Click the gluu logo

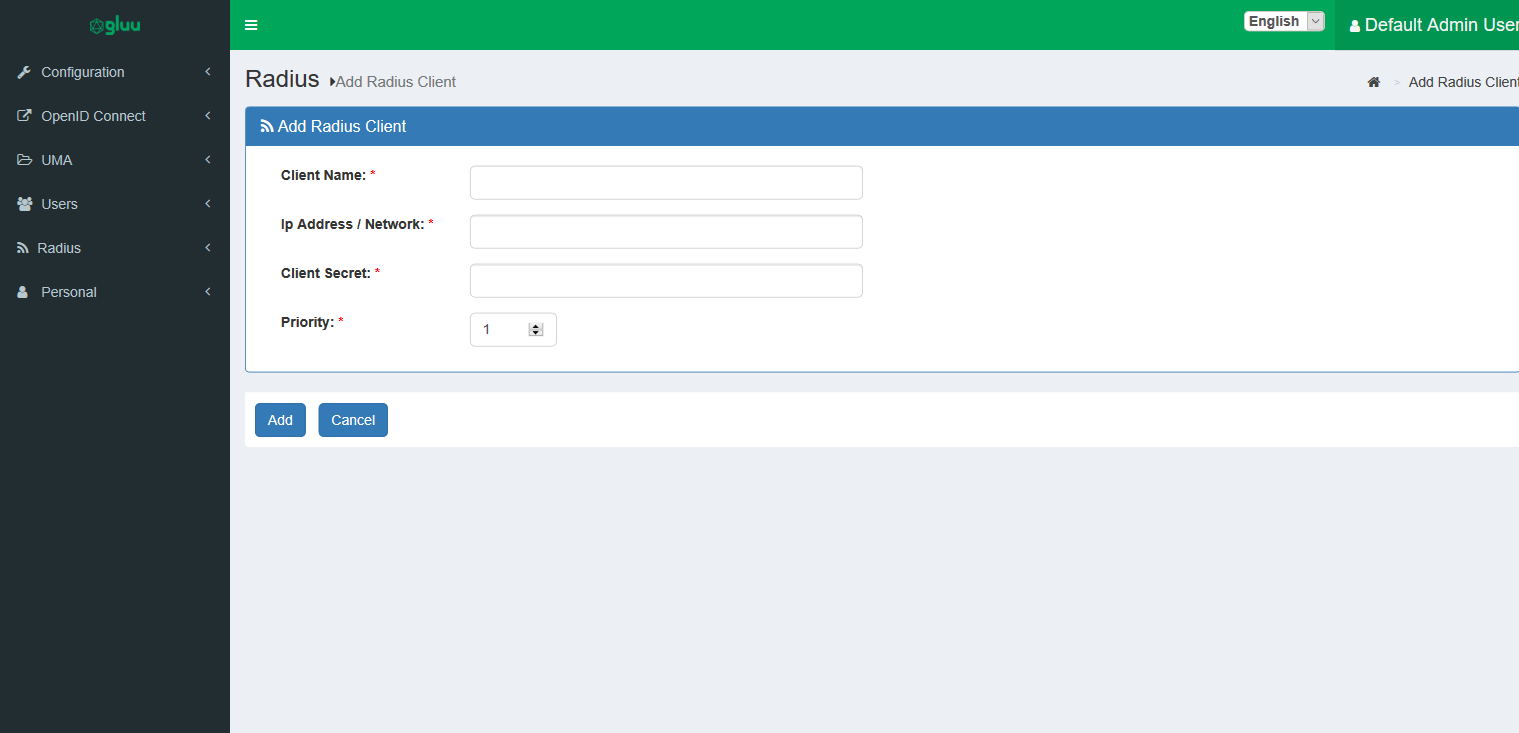114,24
